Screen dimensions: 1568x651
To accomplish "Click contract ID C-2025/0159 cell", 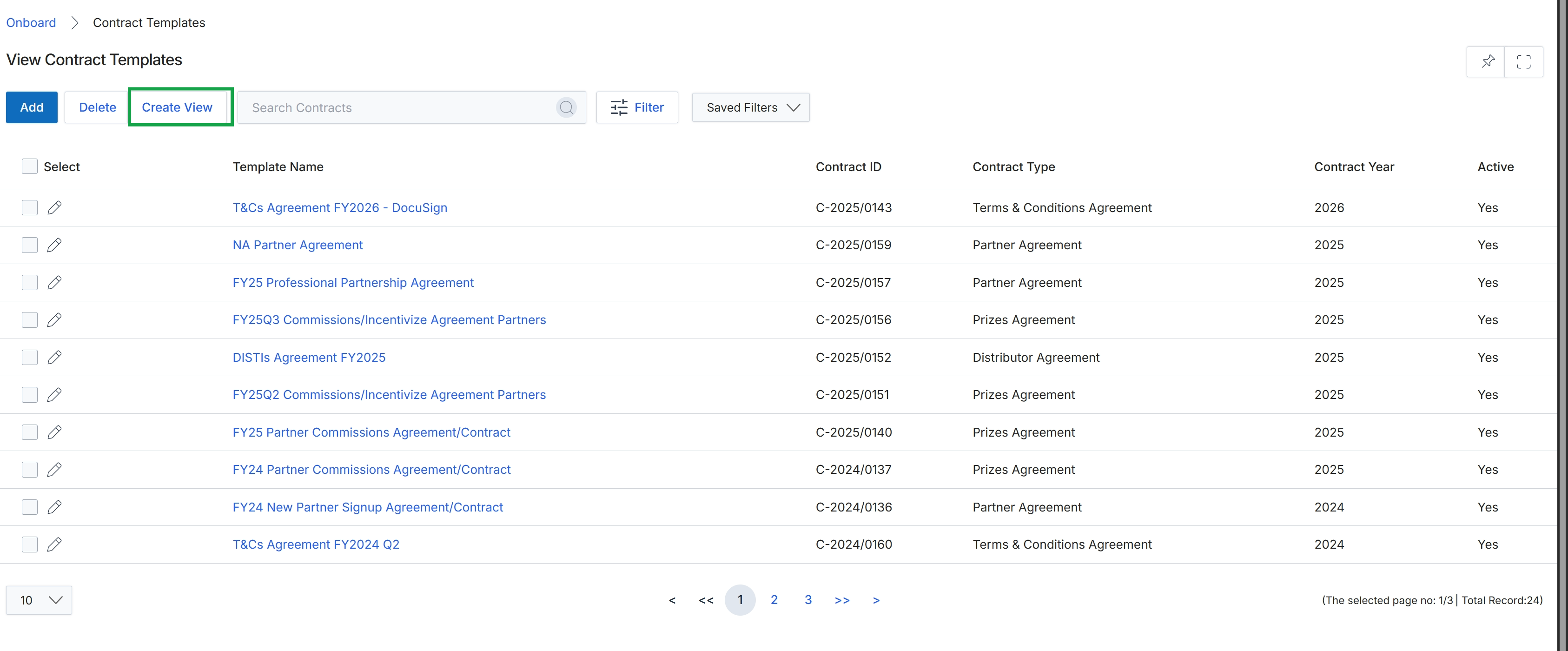I will click(853, 245).
